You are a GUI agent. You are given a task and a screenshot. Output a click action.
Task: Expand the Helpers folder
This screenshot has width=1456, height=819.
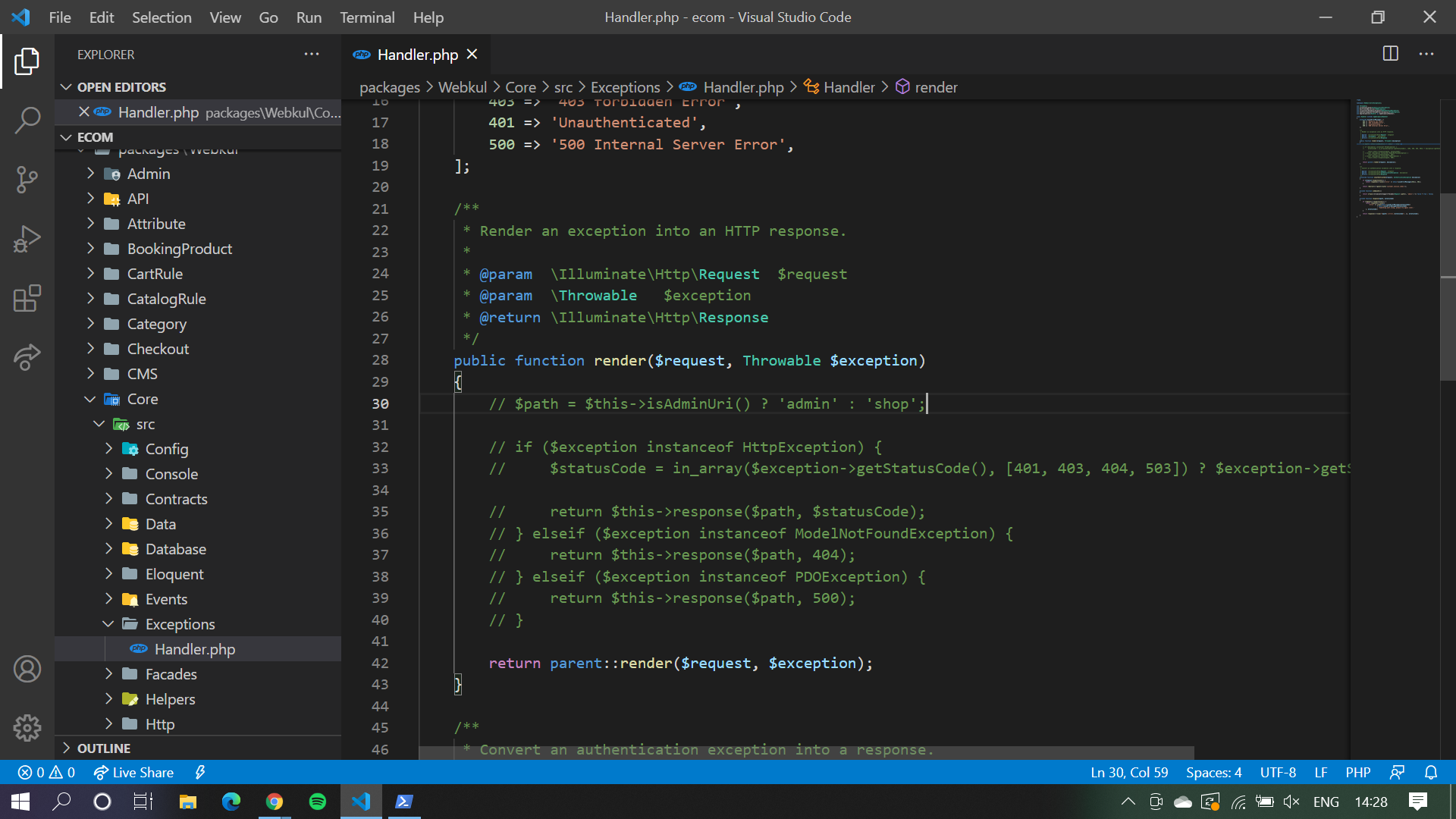pos(198,699)
